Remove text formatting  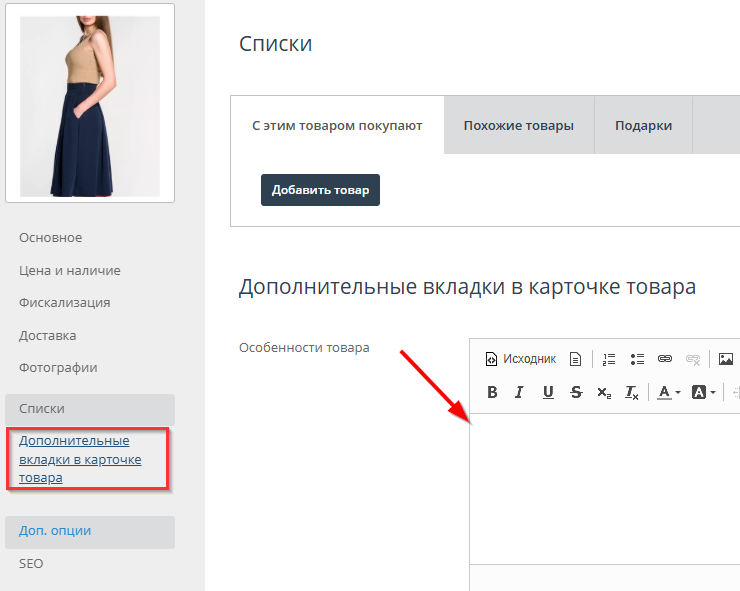click(632, 393)
